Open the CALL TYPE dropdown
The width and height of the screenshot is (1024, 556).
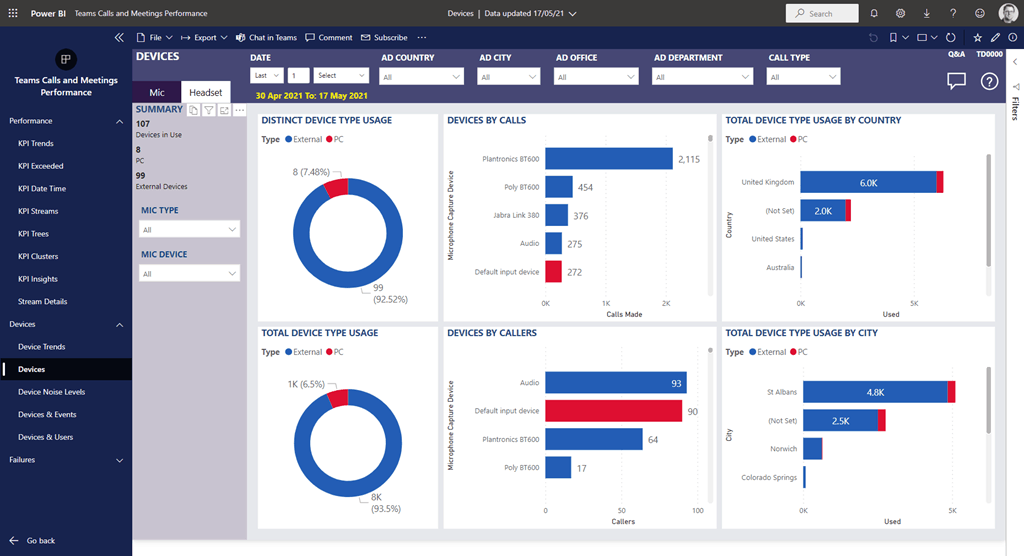804,77
